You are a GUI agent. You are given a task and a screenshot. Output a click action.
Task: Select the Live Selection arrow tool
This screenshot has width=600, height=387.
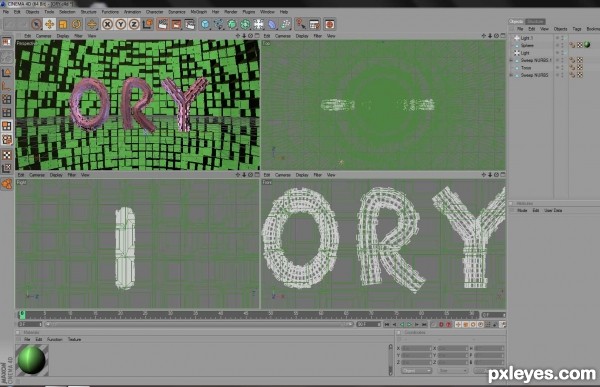[x=36, y=24]
